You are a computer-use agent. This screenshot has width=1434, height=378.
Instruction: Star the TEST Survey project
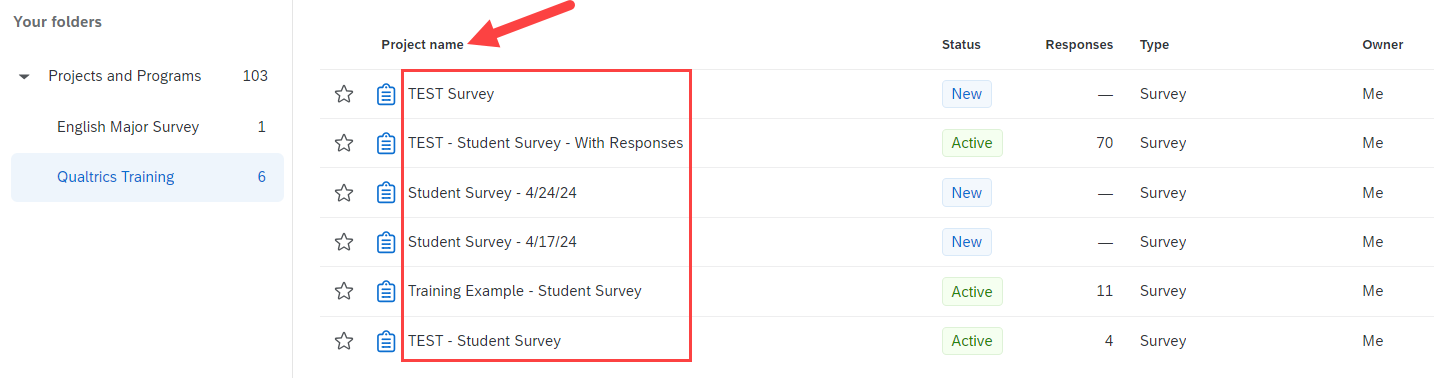tap(344, 94)
